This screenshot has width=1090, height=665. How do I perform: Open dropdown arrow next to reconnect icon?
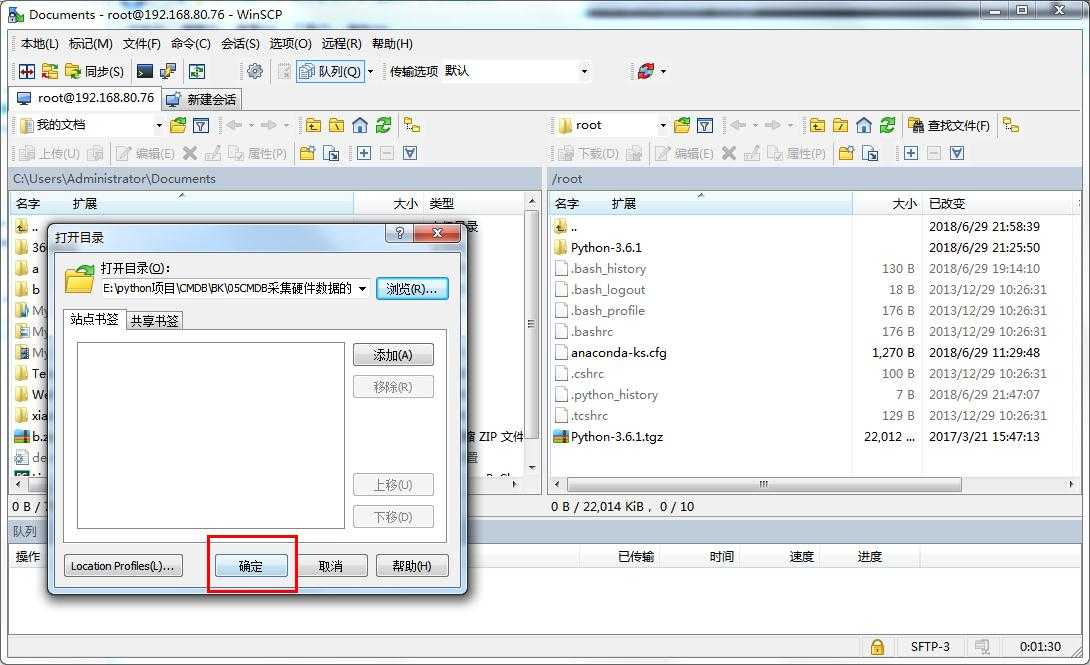click(x=663, y=71)
